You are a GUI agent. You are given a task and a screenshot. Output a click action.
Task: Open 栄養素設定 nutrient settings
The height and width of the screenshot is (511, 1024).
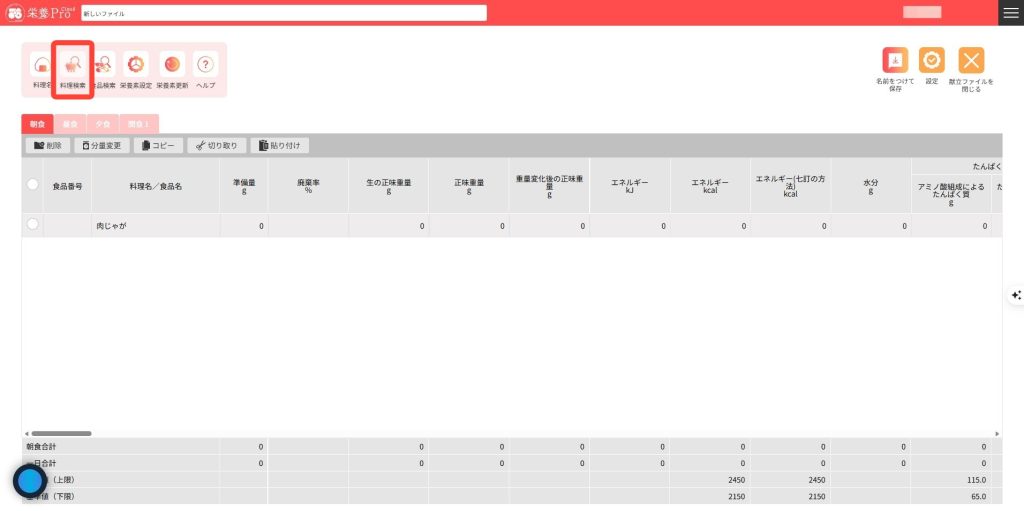tap(135, 67)
